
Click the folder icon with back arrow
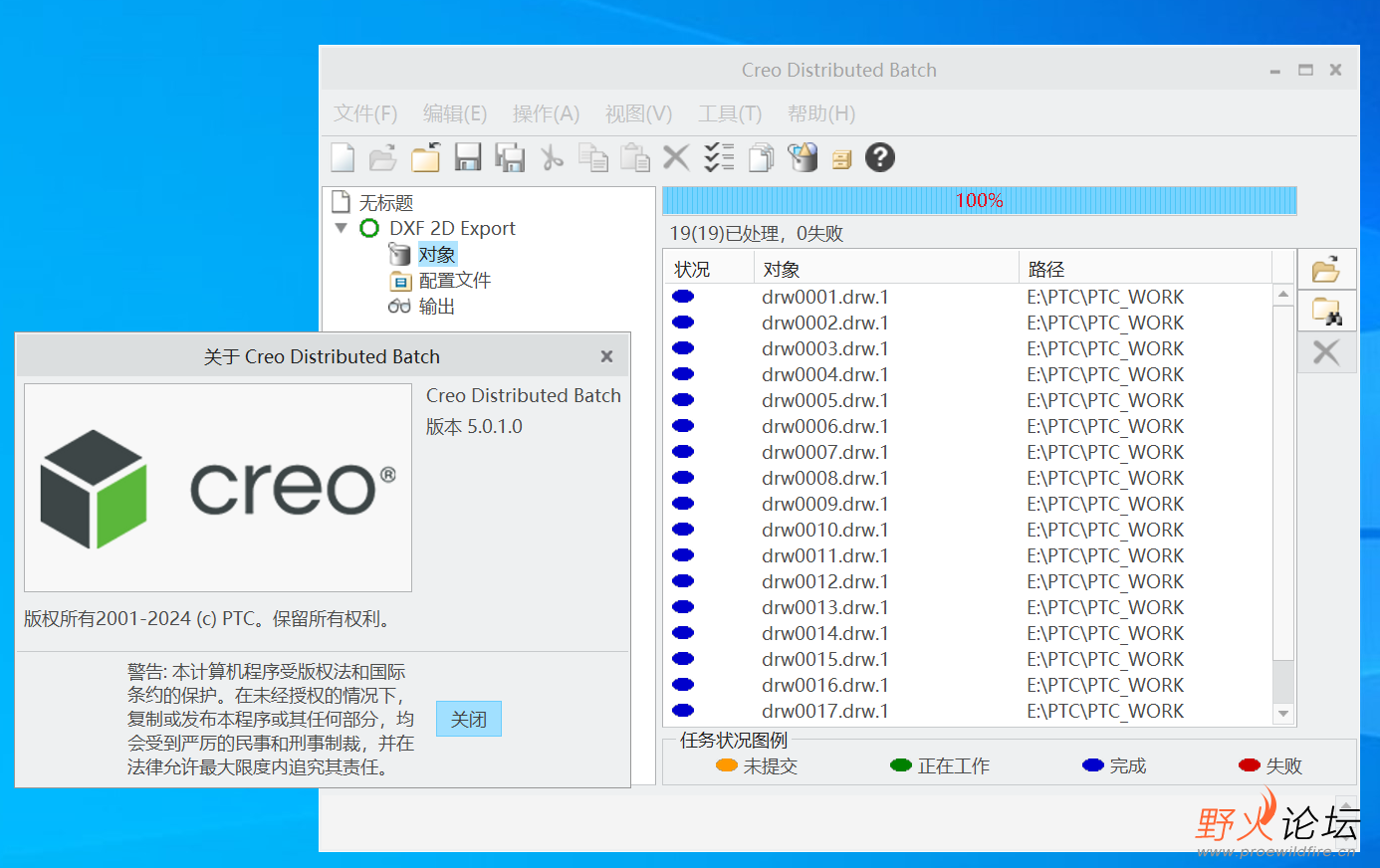pos(426,157)
